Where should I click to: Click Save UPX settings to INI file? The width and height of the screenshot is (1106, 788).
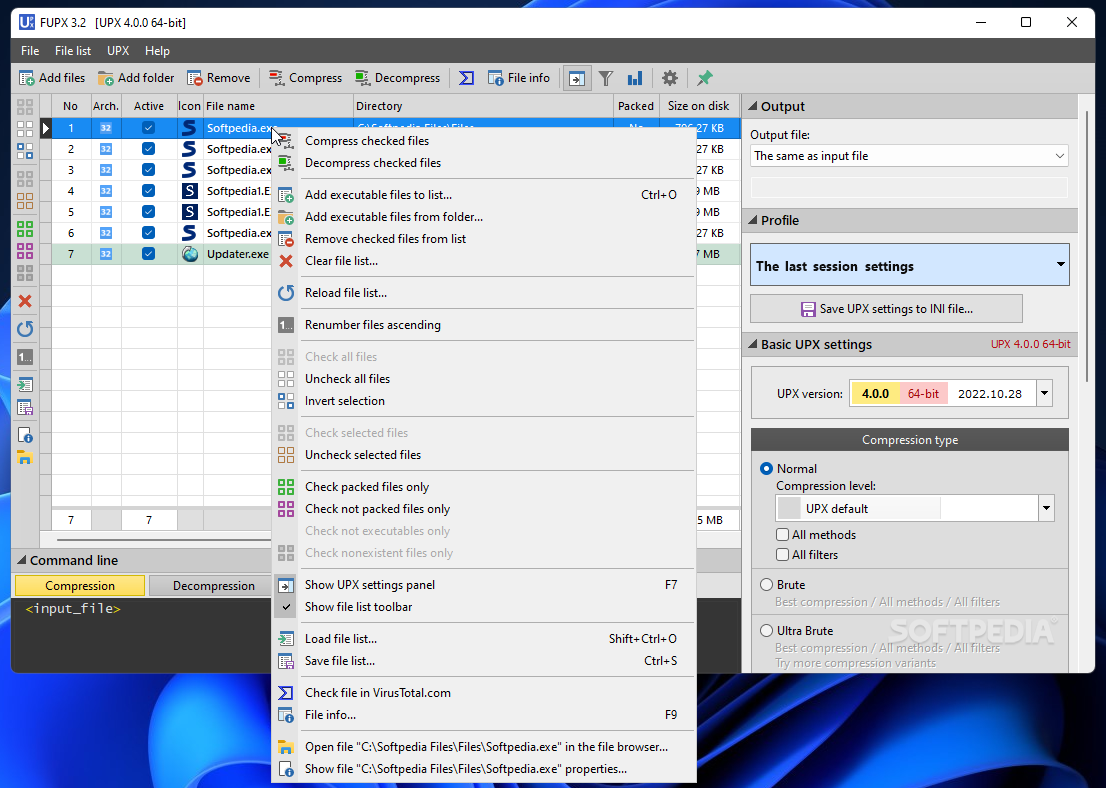[886, 309]
